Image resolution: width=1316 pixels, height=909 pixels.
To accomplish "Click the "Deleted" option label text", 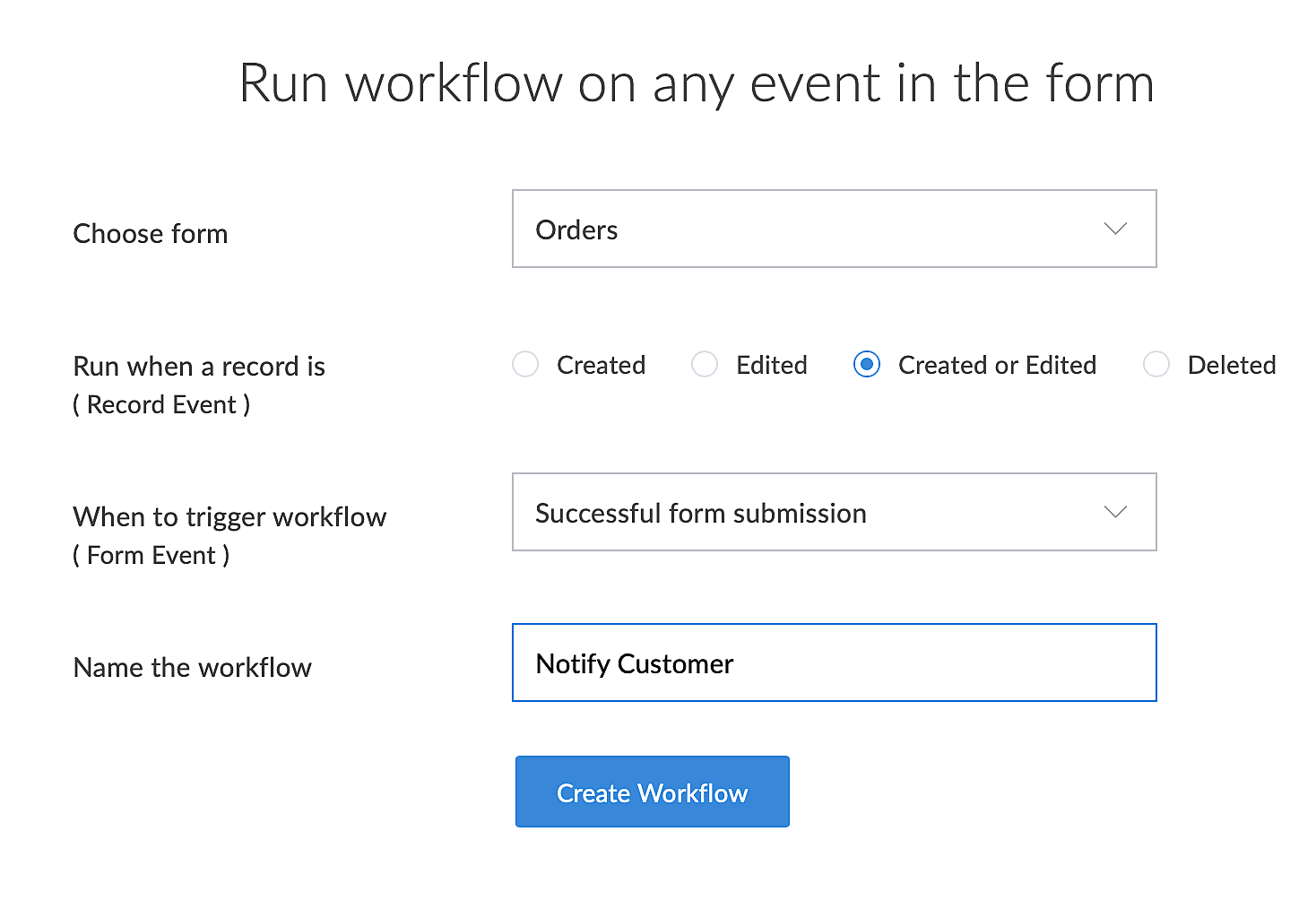I will (x=1231, y=365).
